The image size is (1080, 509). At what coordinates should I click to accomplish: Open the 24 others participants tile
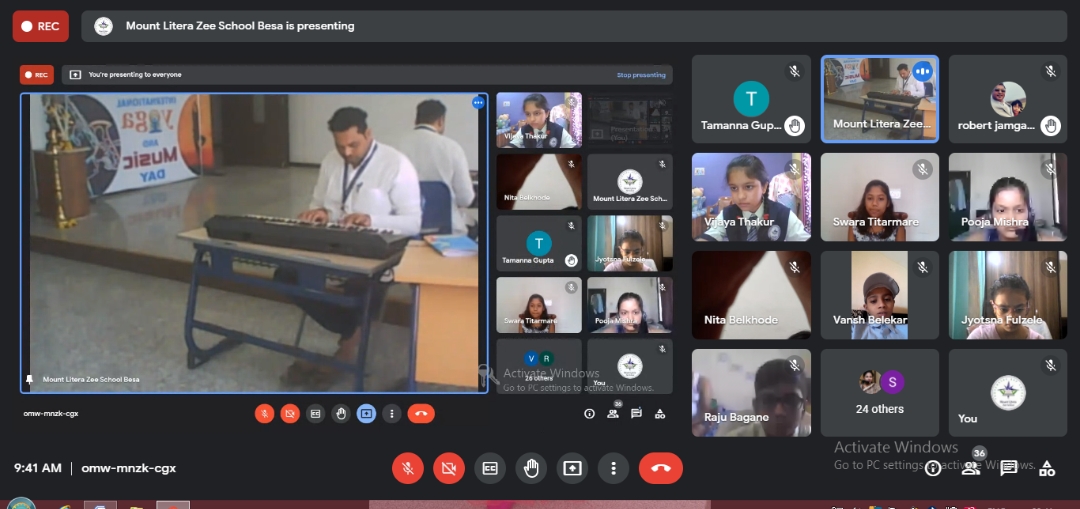880,393
